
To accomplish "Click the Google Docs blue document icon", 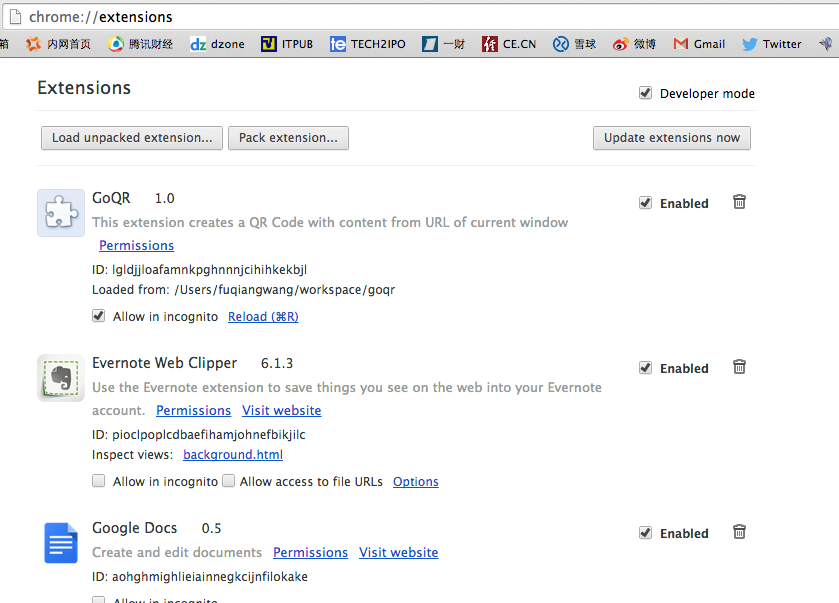I will click(x=61, y=543).
